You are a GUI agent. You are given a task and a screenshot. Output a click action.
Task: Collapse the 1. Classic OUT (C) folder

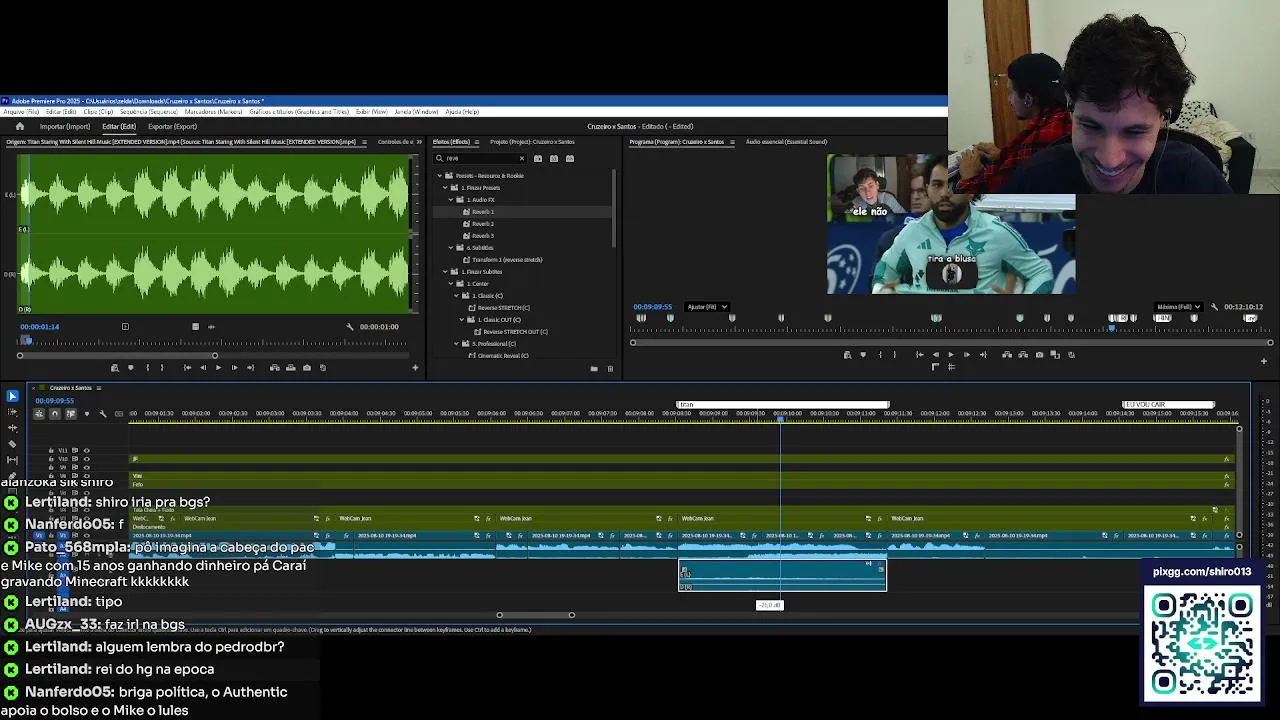click(462, 320)
